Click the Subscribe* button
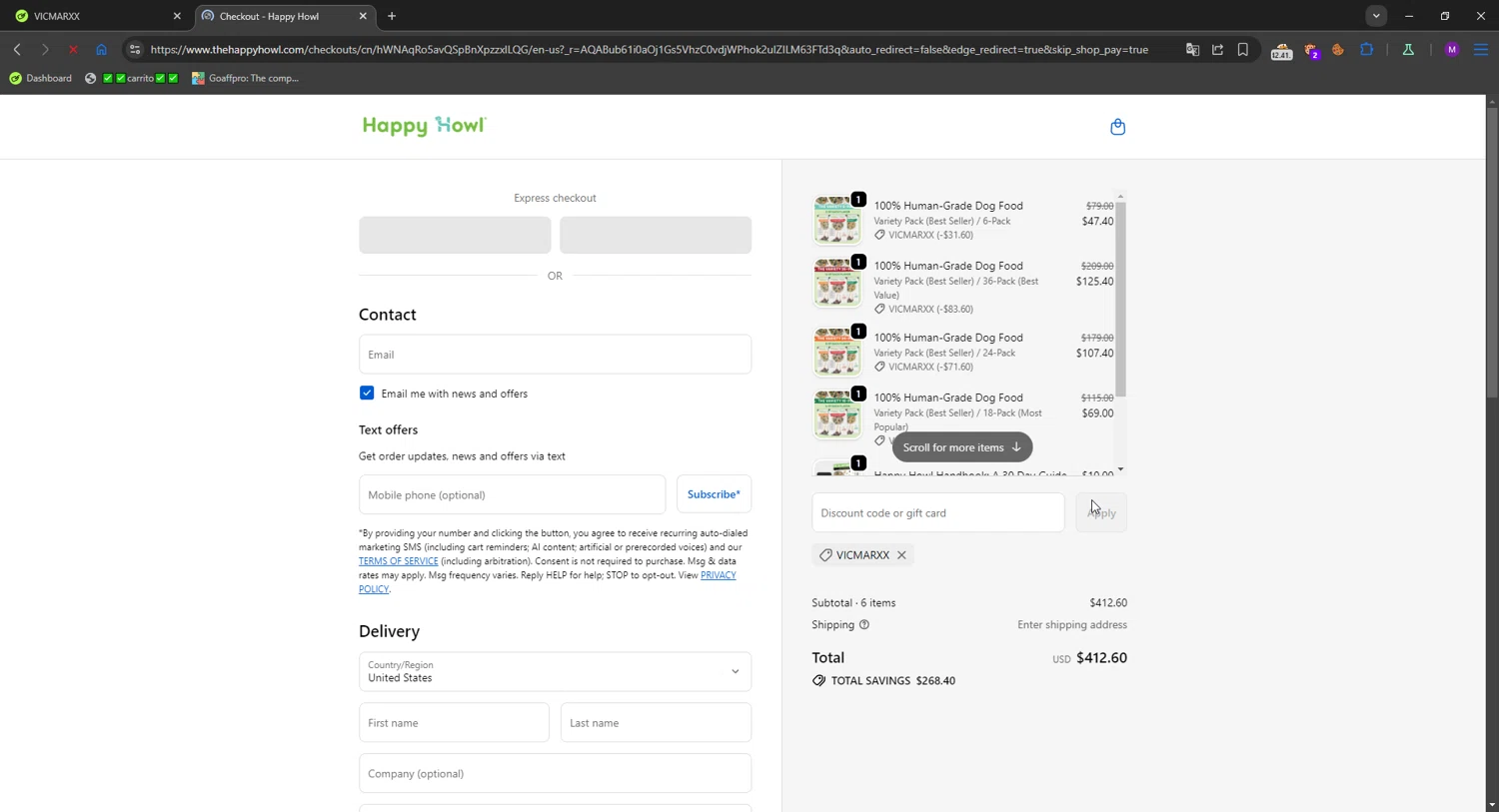This screenshot has height=812, width=1499. pyautogui.click(x=714, y=494)
